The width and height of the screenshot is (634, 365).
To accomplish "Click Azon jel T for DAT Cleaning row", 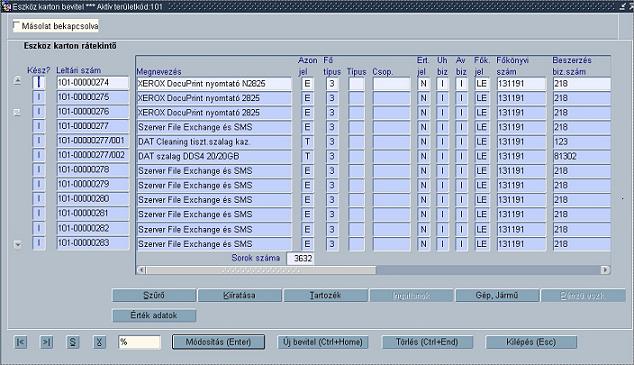I will pyautogui.click(x=307, y=142).
